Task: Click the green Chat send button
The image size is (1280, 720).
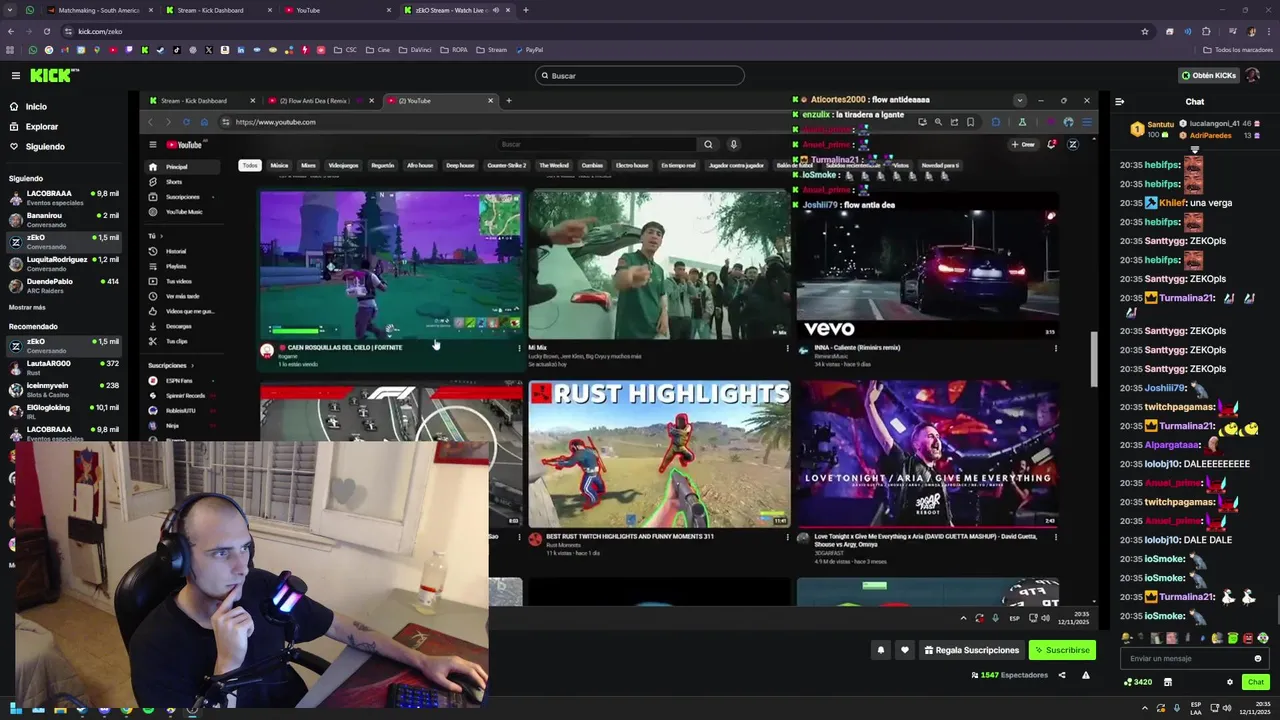Action: 1255,682
